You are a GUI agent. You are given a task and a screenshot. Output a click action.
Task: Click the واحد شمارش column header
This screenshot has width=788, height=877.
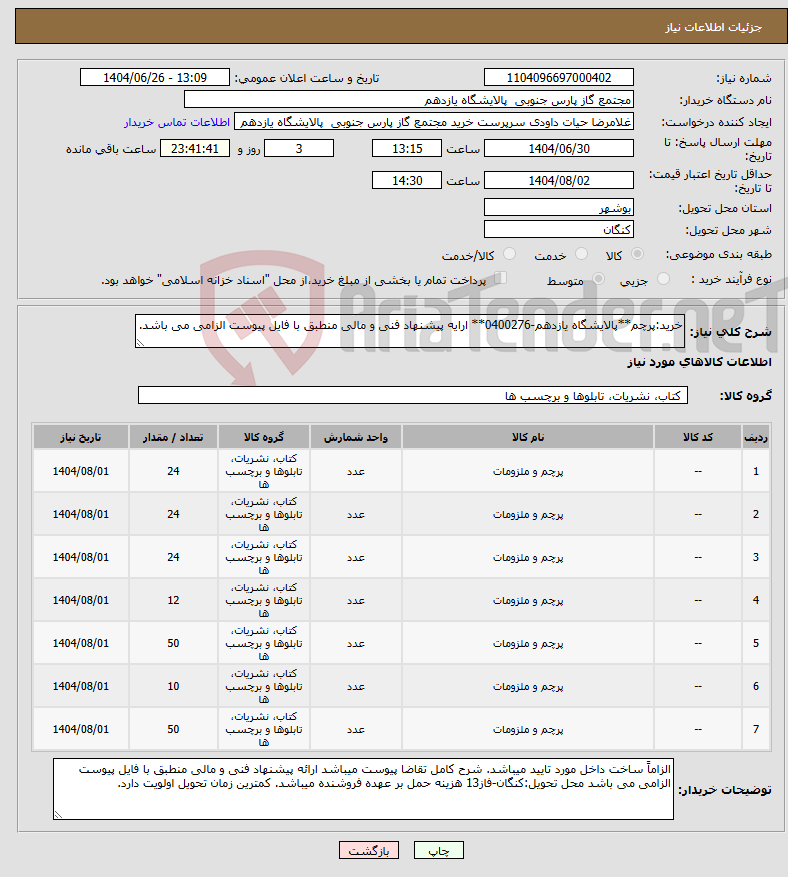(356, 437)
